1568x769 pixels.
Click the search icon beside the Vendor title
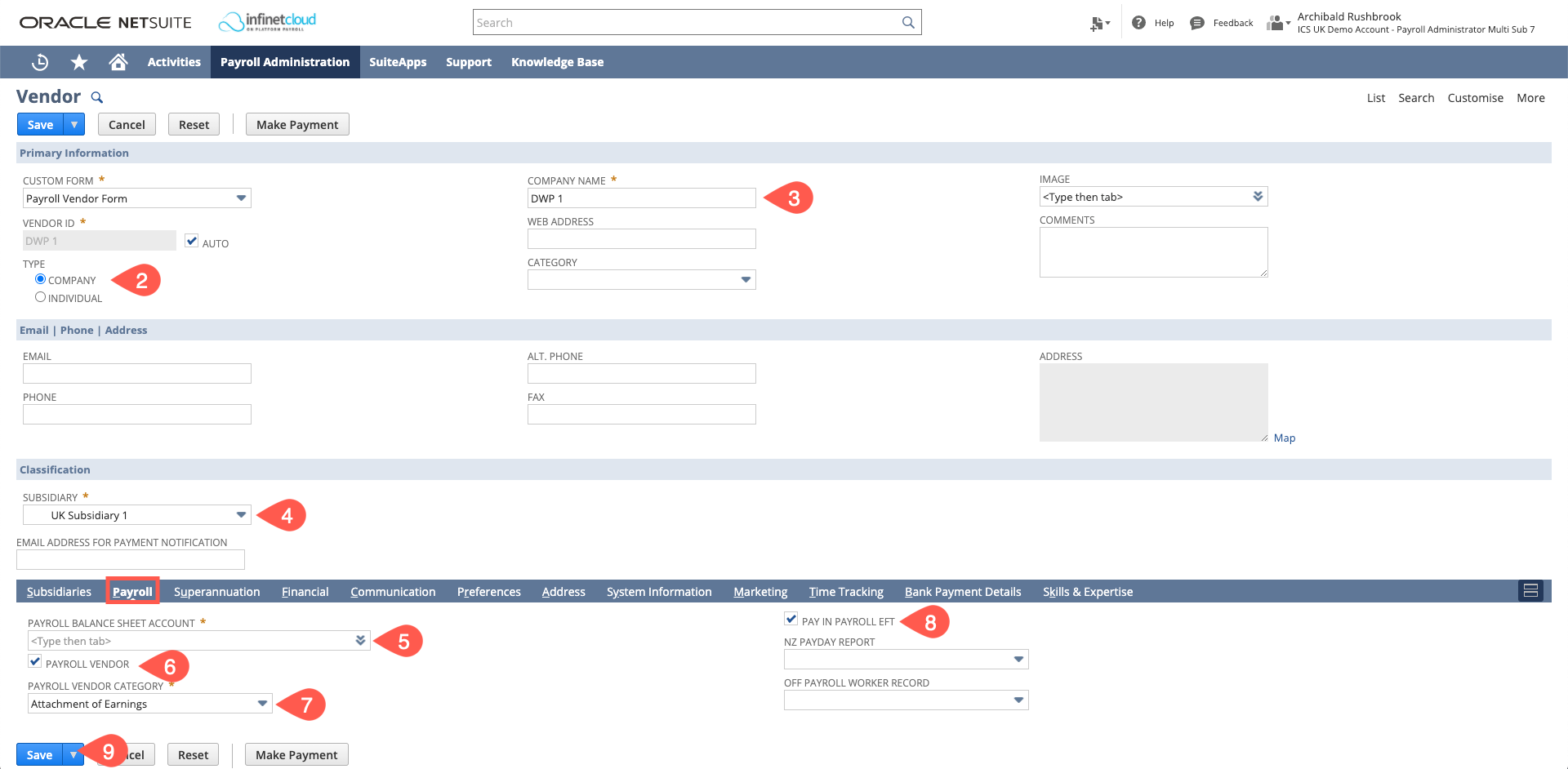point(96,97)
